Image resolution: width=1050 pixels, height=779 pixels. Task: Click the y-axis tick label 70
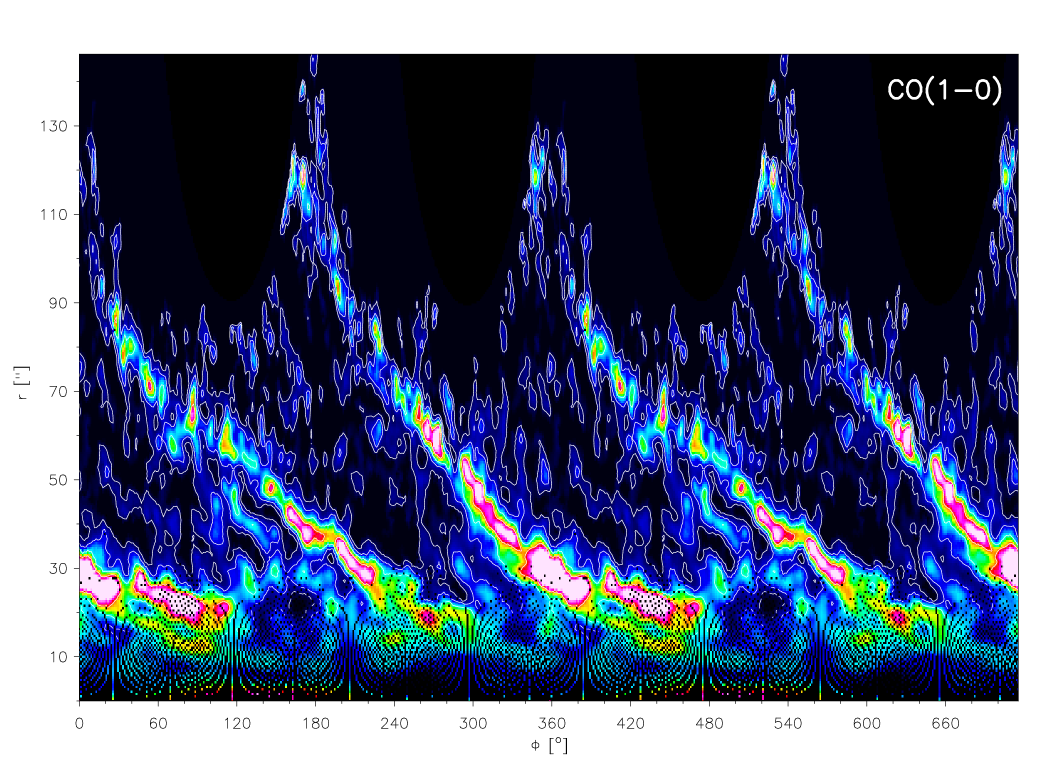tap(58, 392)
